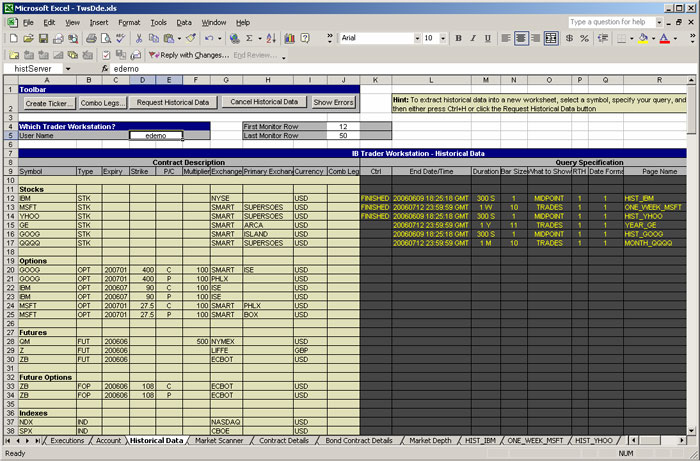Undo the last action
Screen dimensions: 700x461
pos(209,39)
